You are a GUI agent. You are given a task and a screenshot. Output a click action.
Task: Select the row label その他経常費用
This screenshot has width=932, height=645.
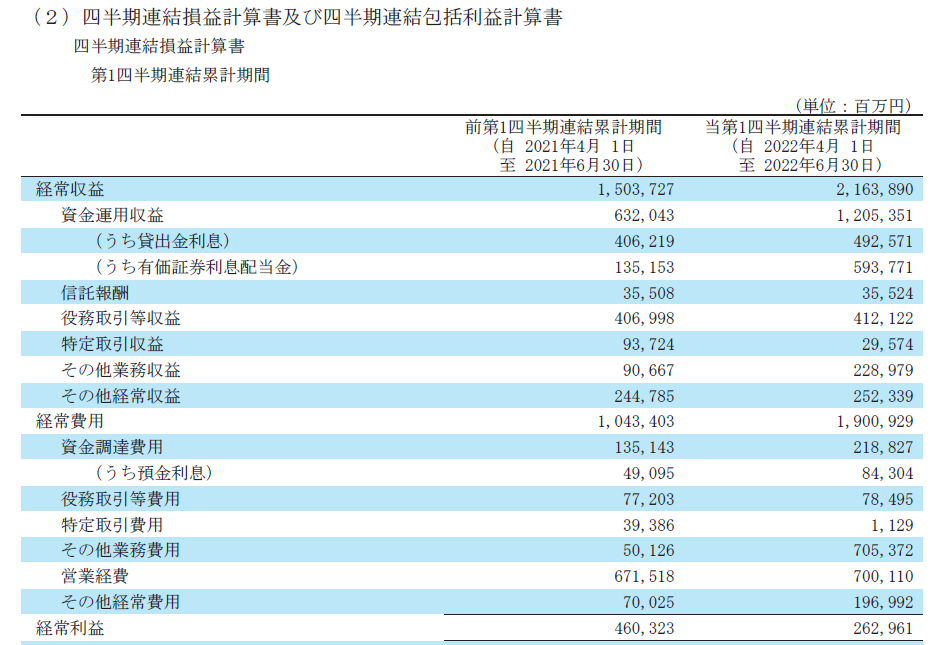(x=121, y=602)
